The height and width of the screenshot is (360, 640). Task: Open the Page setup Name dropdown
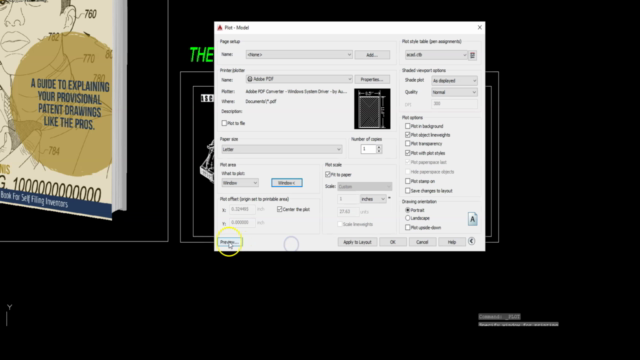[299, 54]
